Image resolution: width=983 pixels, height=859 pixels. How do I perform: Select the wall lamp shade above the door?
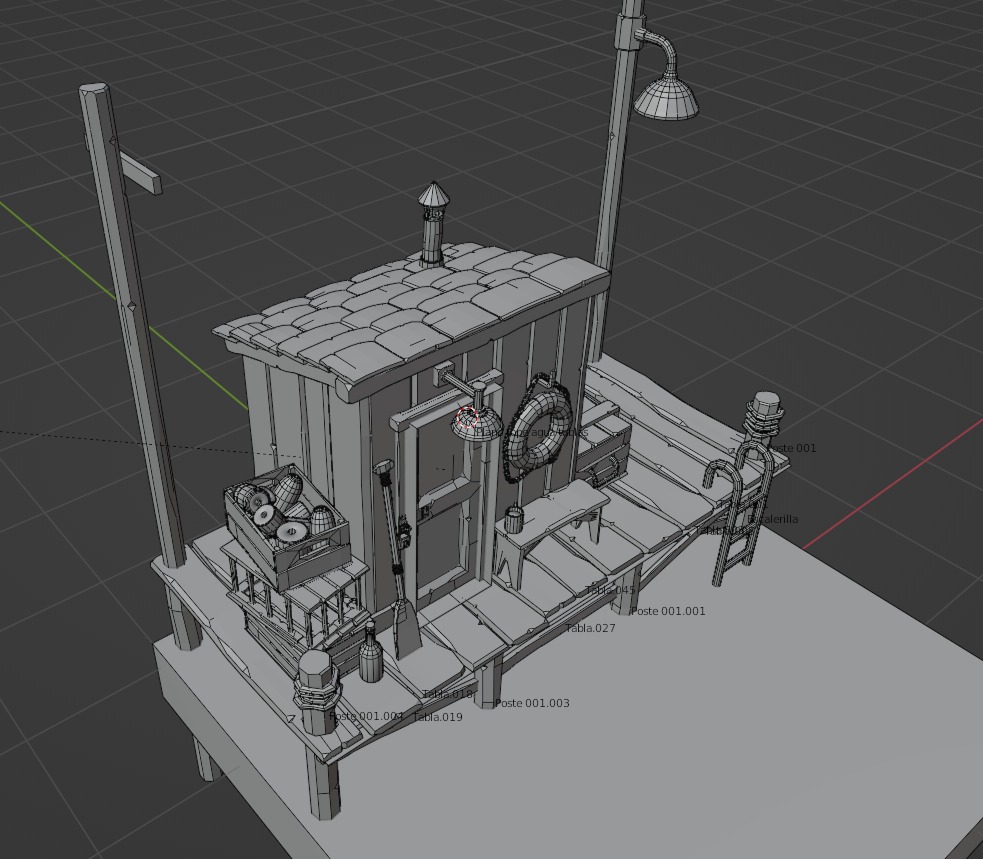476,423
